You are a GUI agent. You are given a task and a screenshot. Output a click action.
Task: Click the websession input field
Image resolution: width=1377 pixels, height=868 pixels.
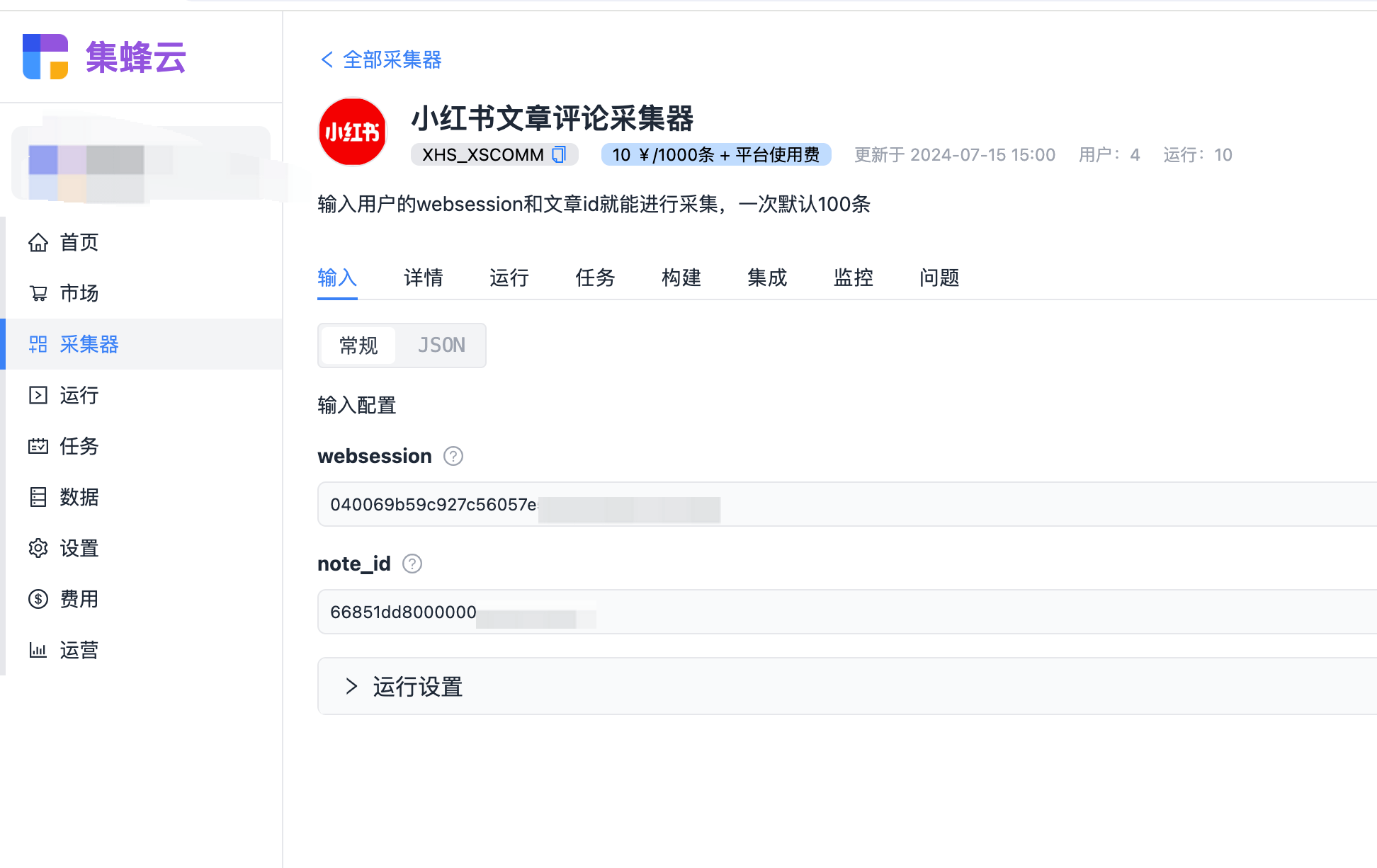(847, 504)
